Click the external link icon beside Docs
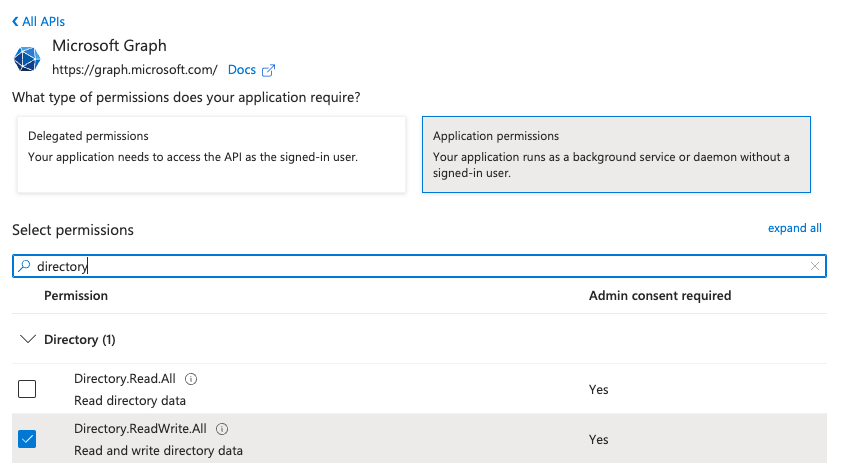 coord(268,71)
